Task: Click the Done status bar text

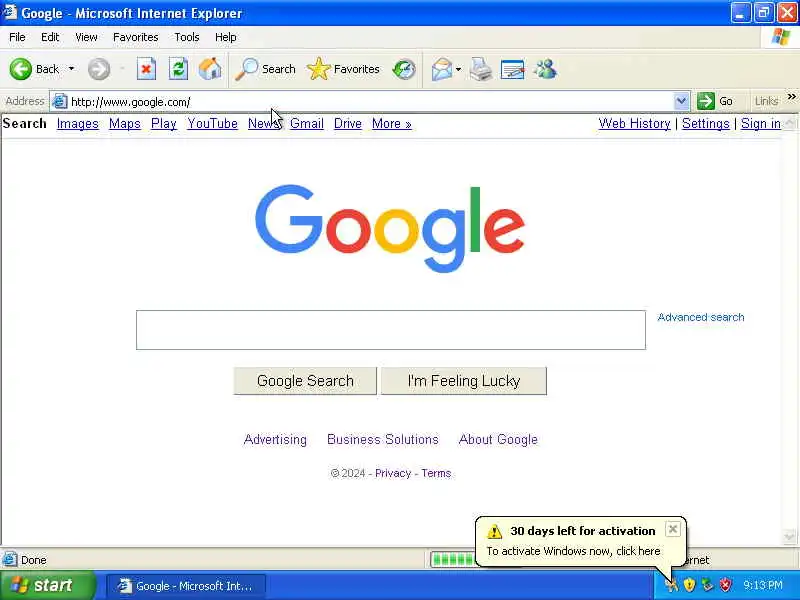Action: pyautogui.click(x=34, y=560)
